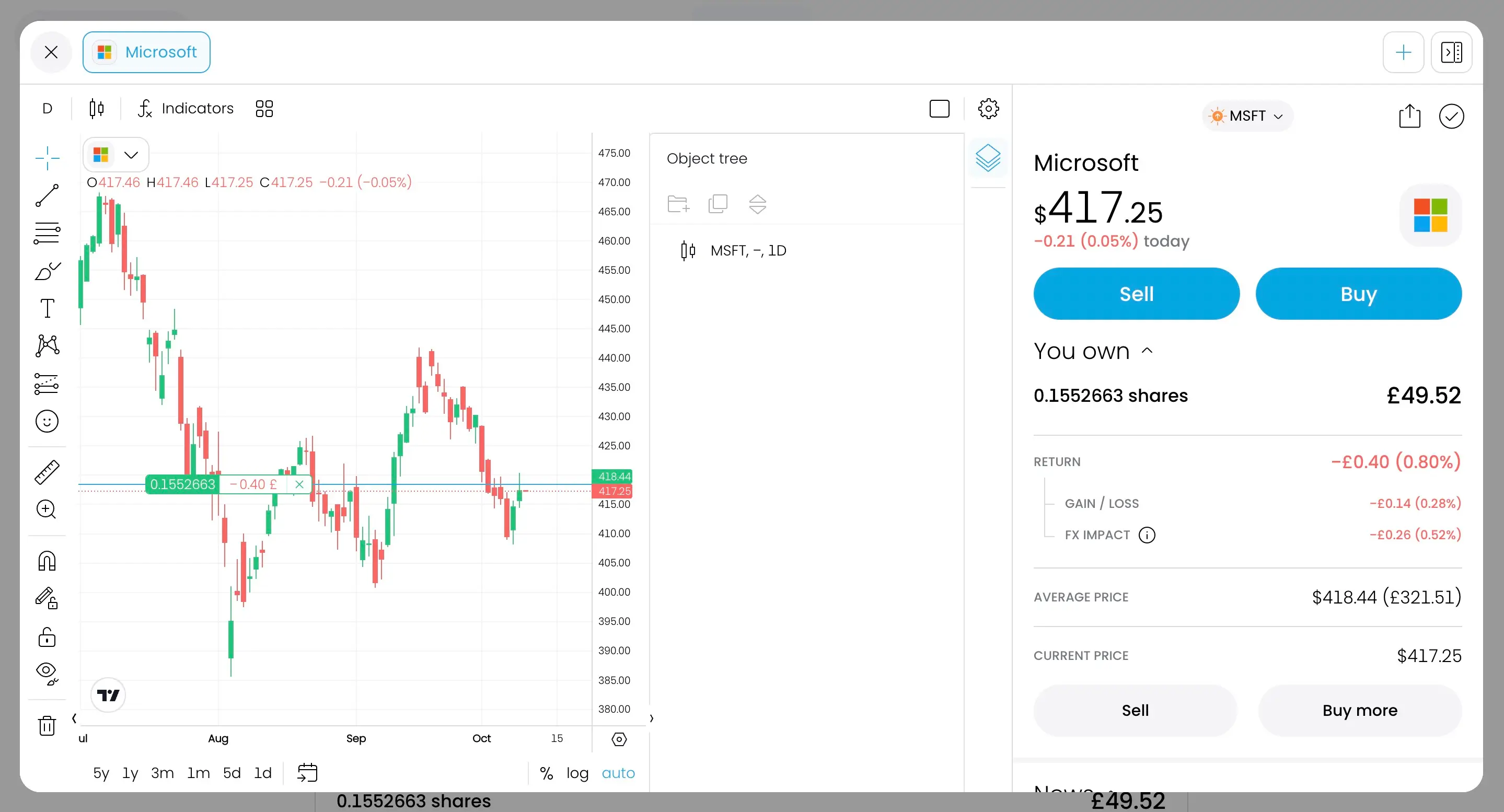Hide all drawings with eye icon
Image resolution: width=1504 pixels, height=812 pixels.
47,673
